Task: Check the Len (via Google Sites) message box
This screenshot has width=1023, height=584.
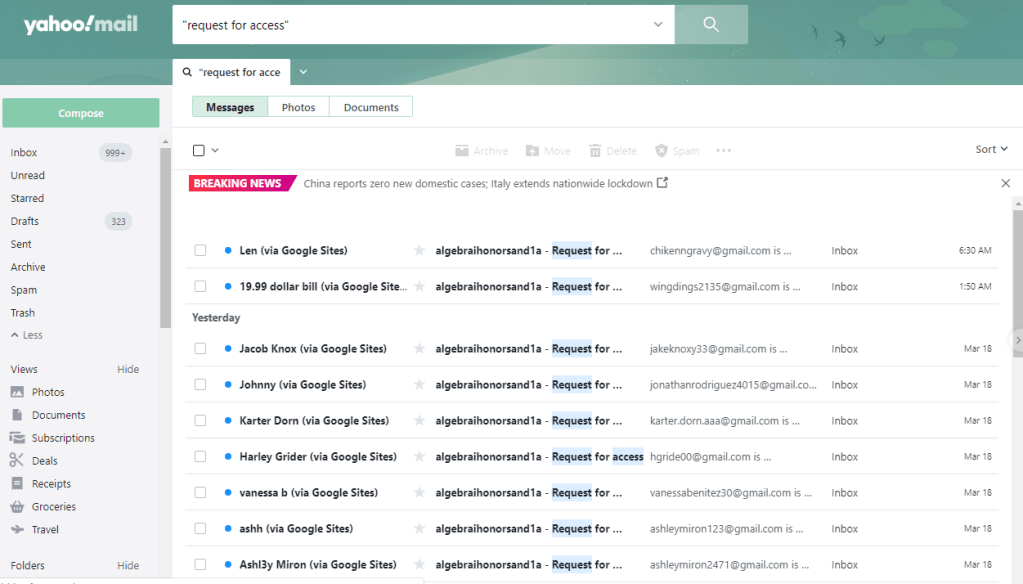Action: [x=200, y=251]
